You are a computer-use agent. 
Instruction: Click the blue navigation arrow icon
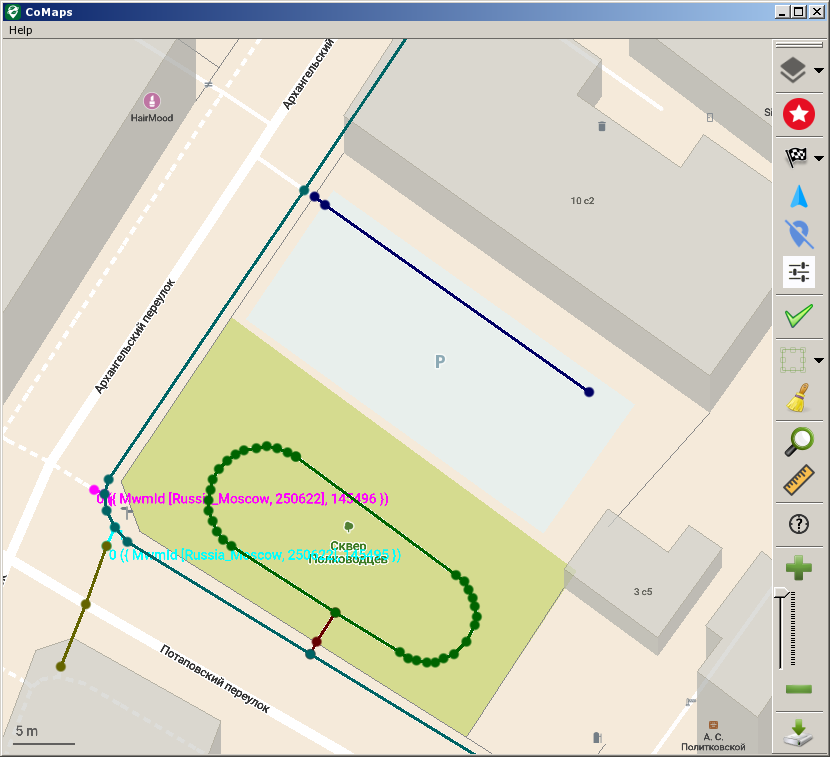coord(798,197)
